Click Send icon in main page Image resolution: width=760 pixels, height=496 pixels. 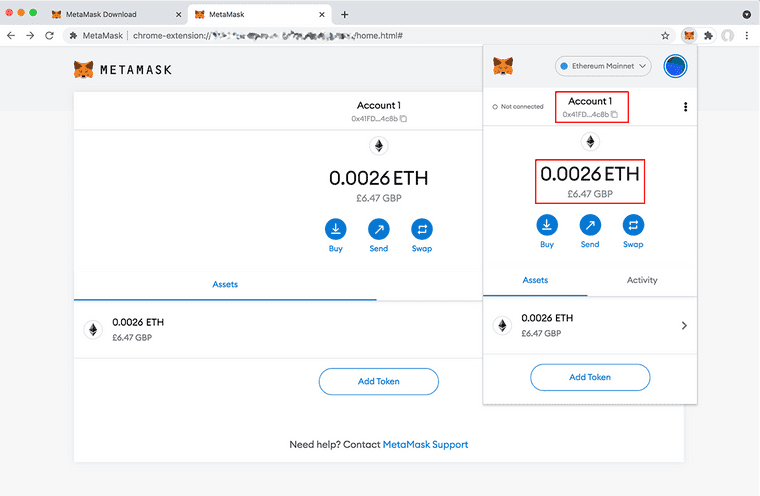point(379,229)
